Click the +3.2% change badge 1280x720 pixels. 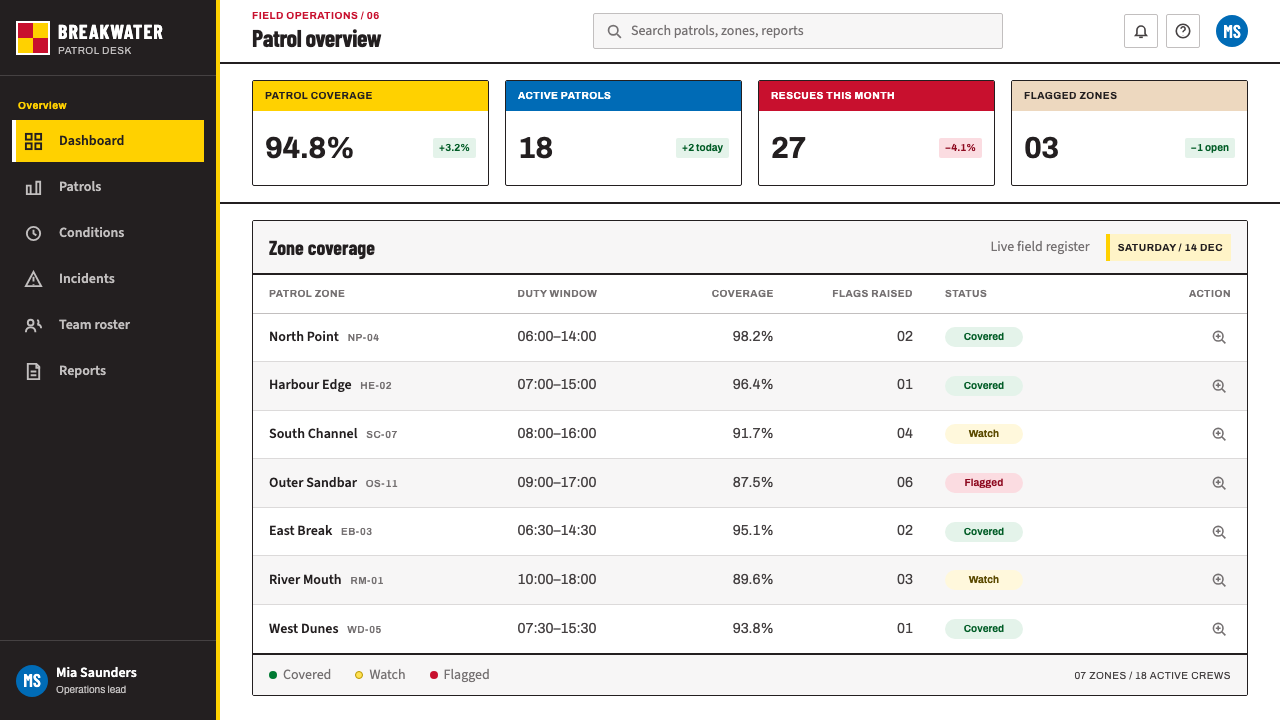pyautogui.click(x=454, y=148)
